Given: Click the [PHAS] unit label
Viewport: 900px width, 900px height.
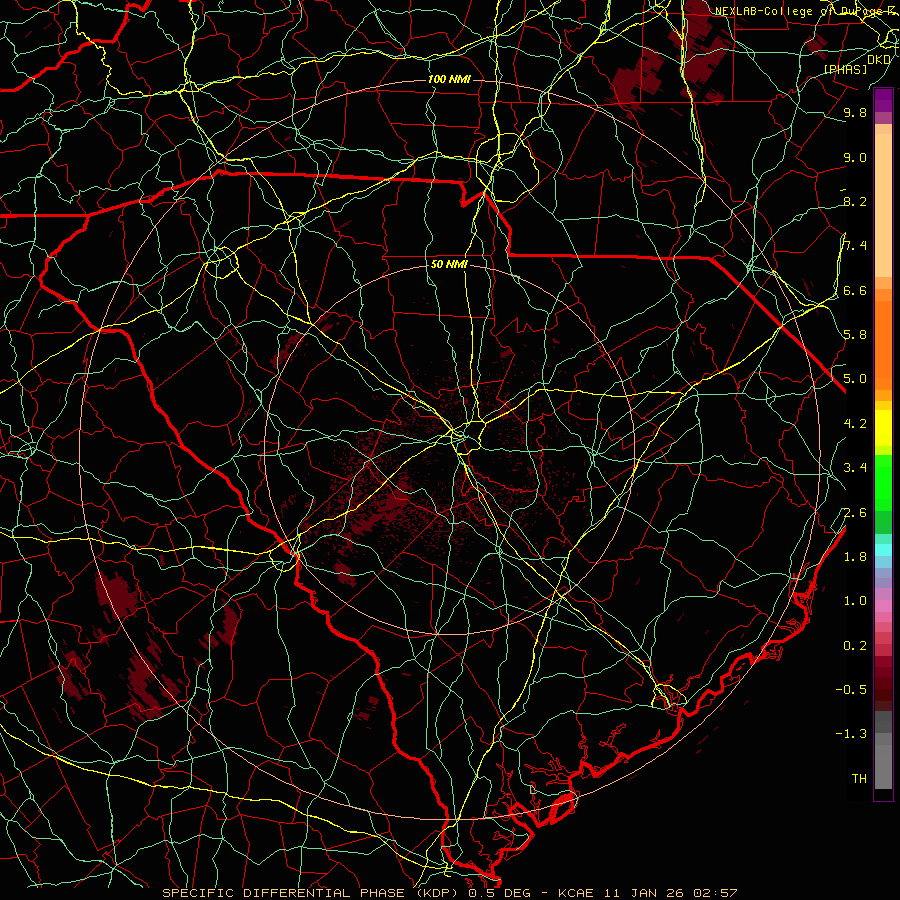Looking at the screenshot, I should 845,70.
